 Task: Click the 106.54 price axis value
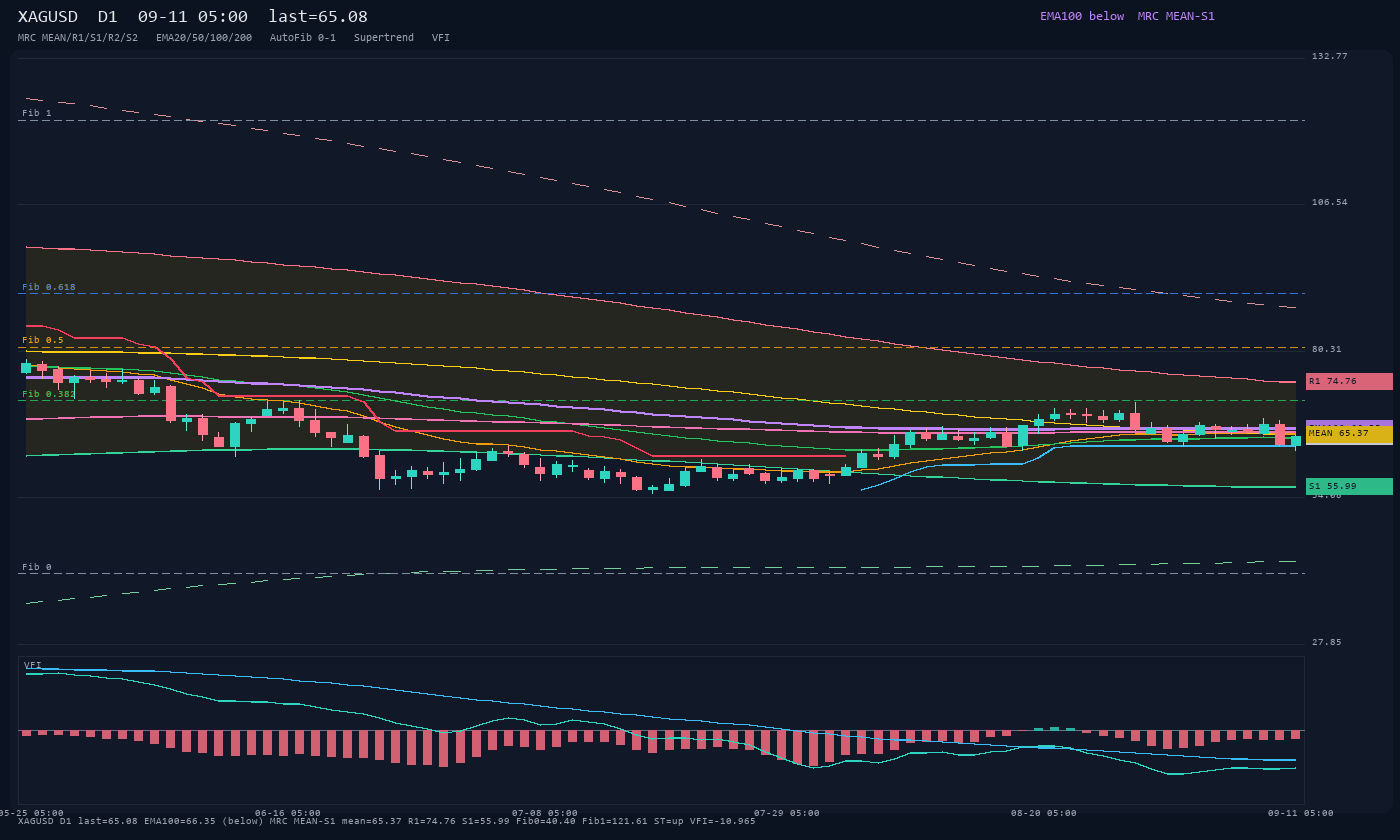pyautogui.click(x=1330, y=202)
